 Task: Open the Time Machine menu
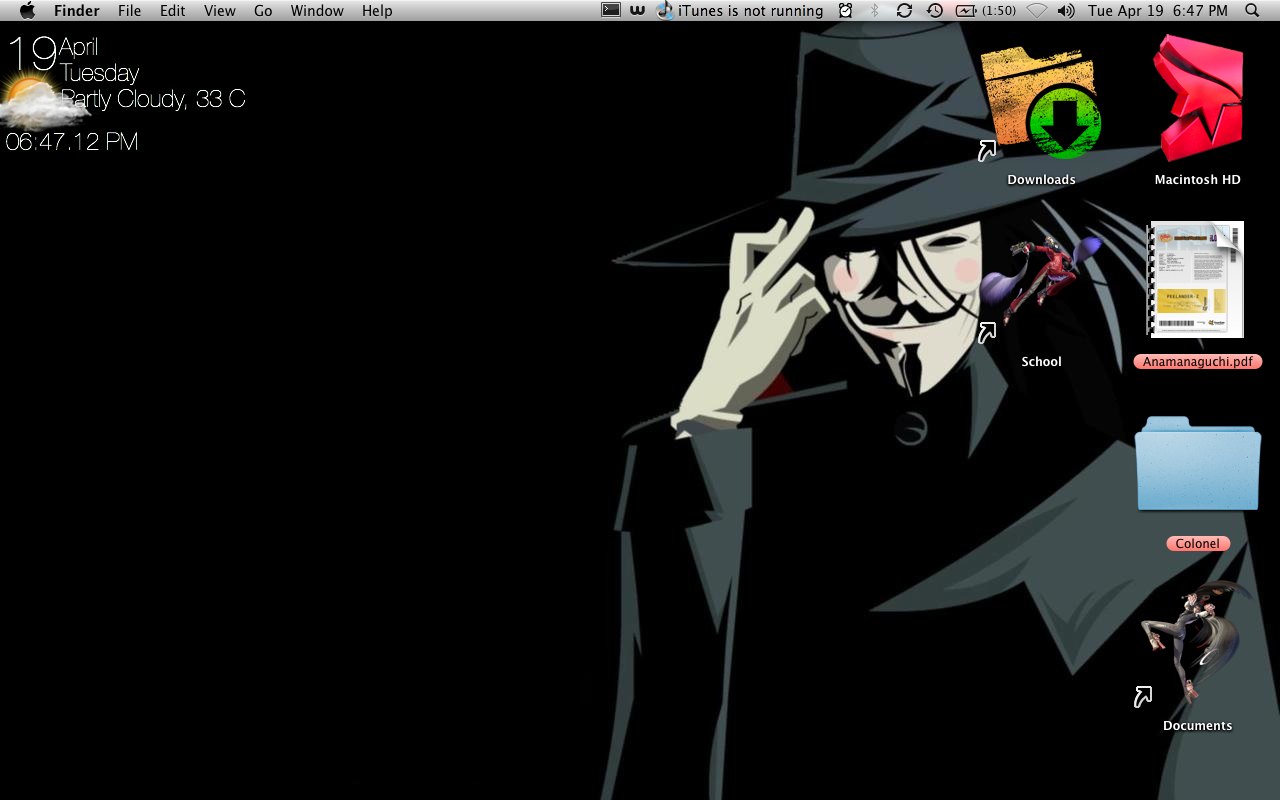[x=934, y=10]
